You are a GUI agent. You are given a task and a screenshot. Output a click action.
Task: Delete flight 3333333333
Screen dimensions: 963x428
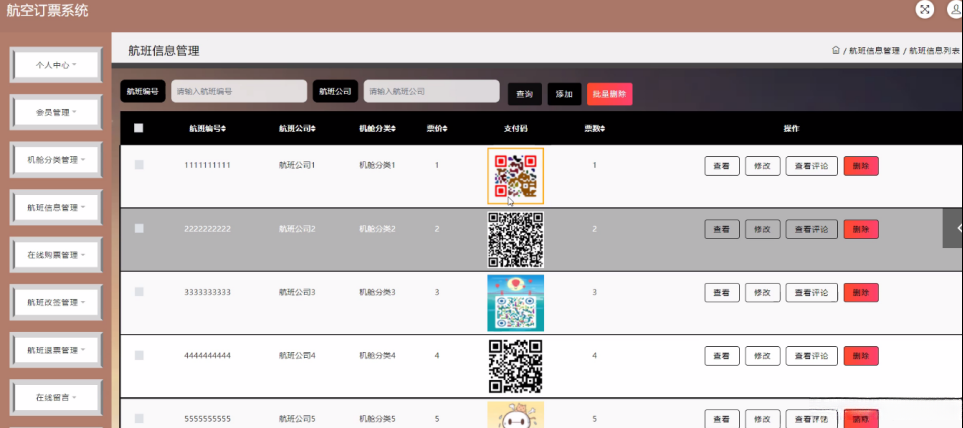(861, 293)
